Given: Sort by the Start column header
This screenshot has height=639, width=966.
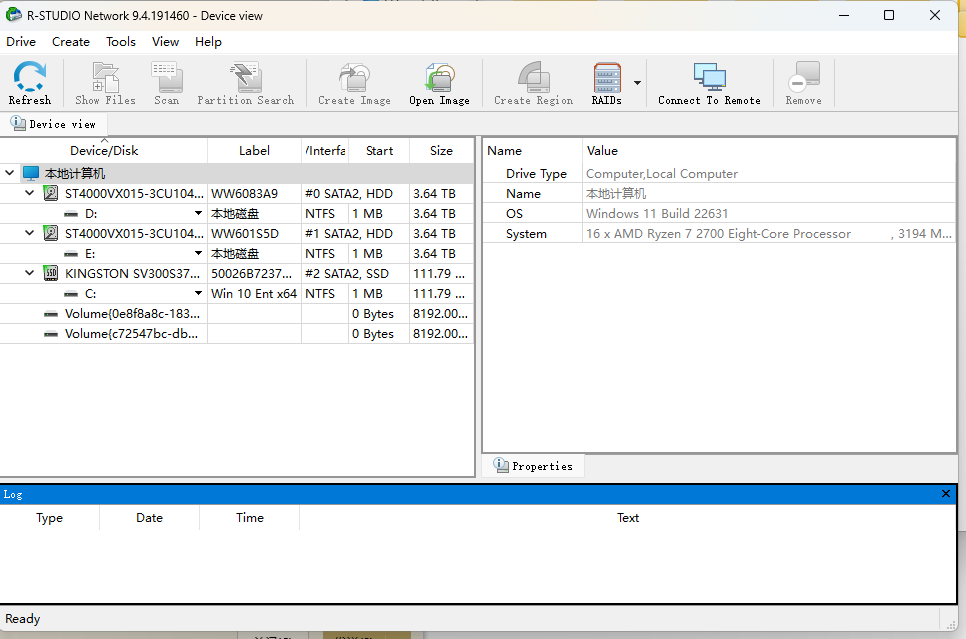Looking at the screenshot, I should 379,150.
